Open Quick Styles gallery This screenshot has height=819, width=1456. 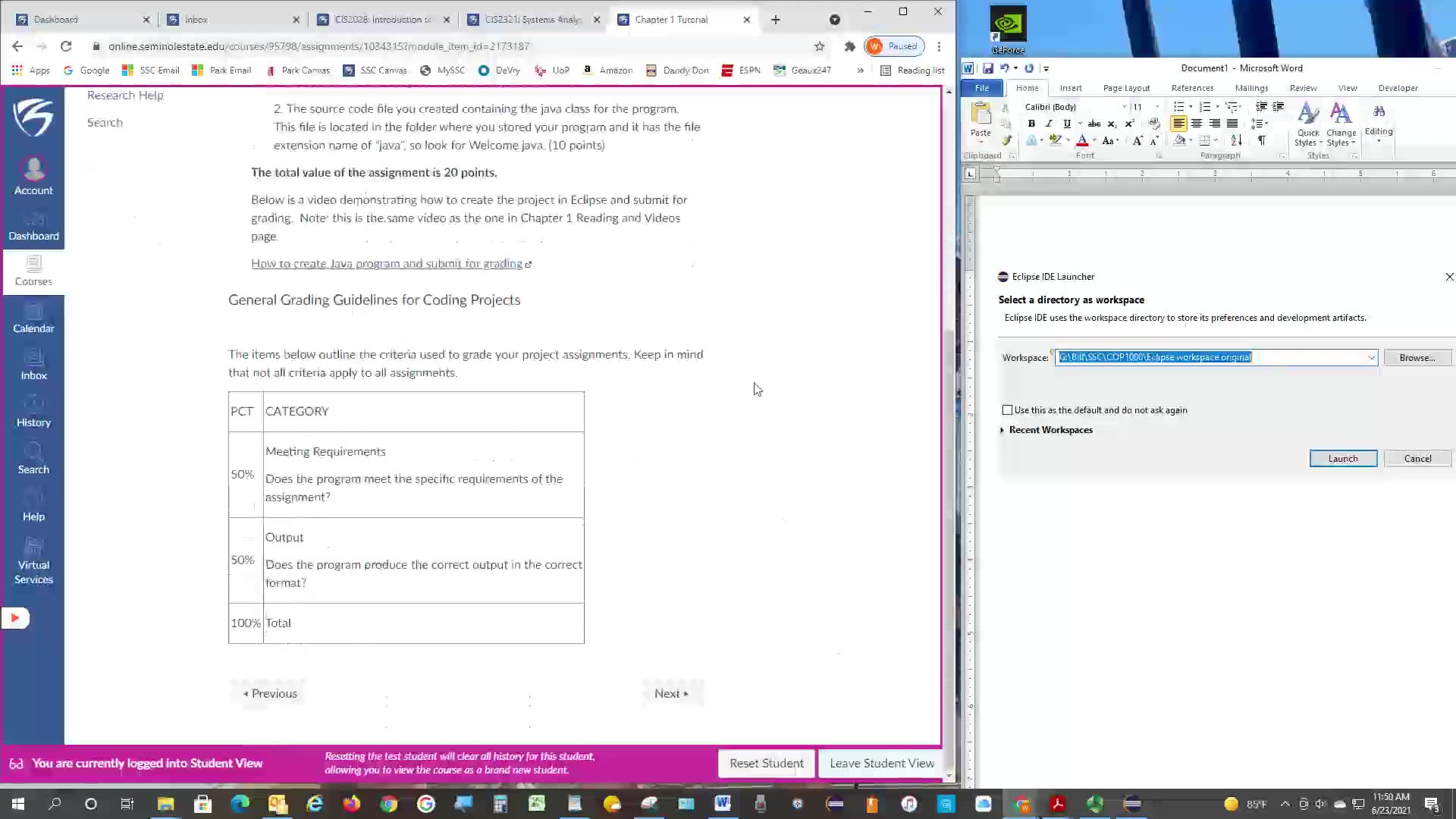click(x=1308, y=125)
